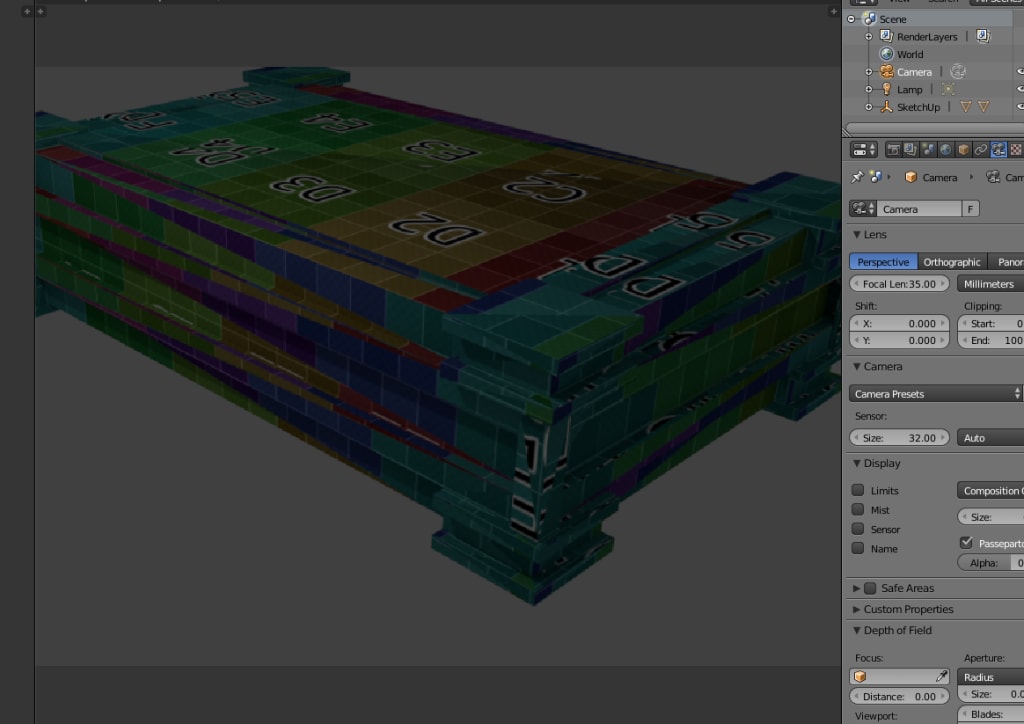The height and width of the screenshot is (724, 1024).
Task: Click second mesh triangle icon beside SketchUp
Action: [x=983, y=107]
